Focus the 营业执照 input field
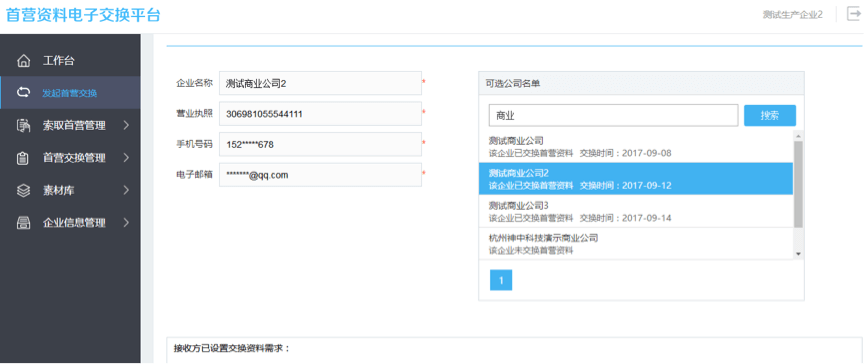The height and width of the screenshot is (364, 864). point(320,113)
